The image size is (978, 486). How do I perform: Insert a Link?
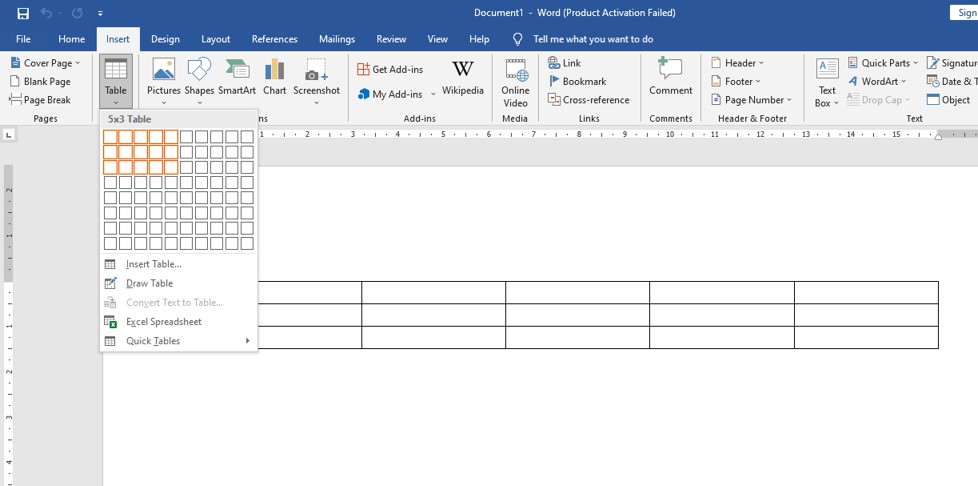(x=564, y=63)
